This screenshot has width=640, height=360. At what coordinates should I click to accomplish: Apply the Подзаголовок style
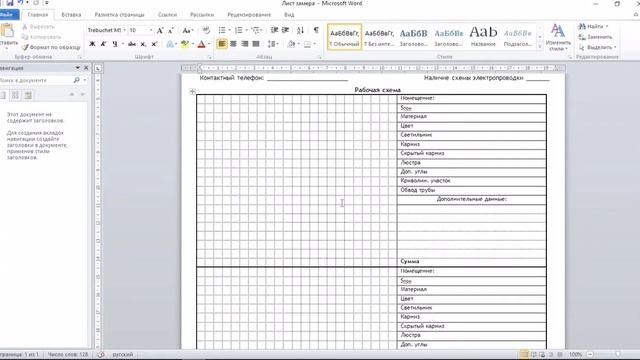click(518, 37)
